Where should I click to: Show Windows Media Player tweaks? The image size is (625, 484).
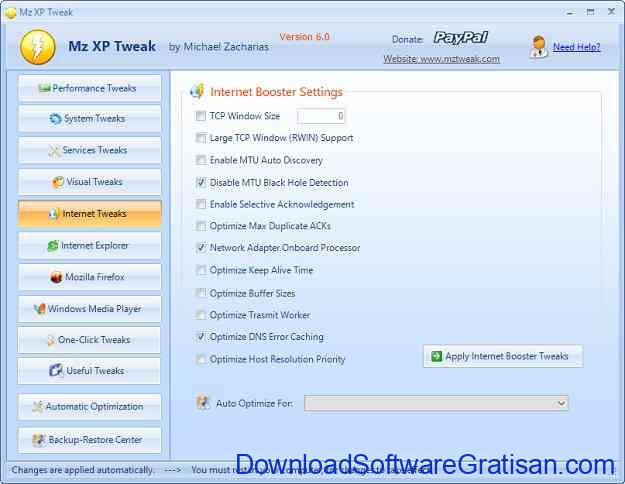90,309
